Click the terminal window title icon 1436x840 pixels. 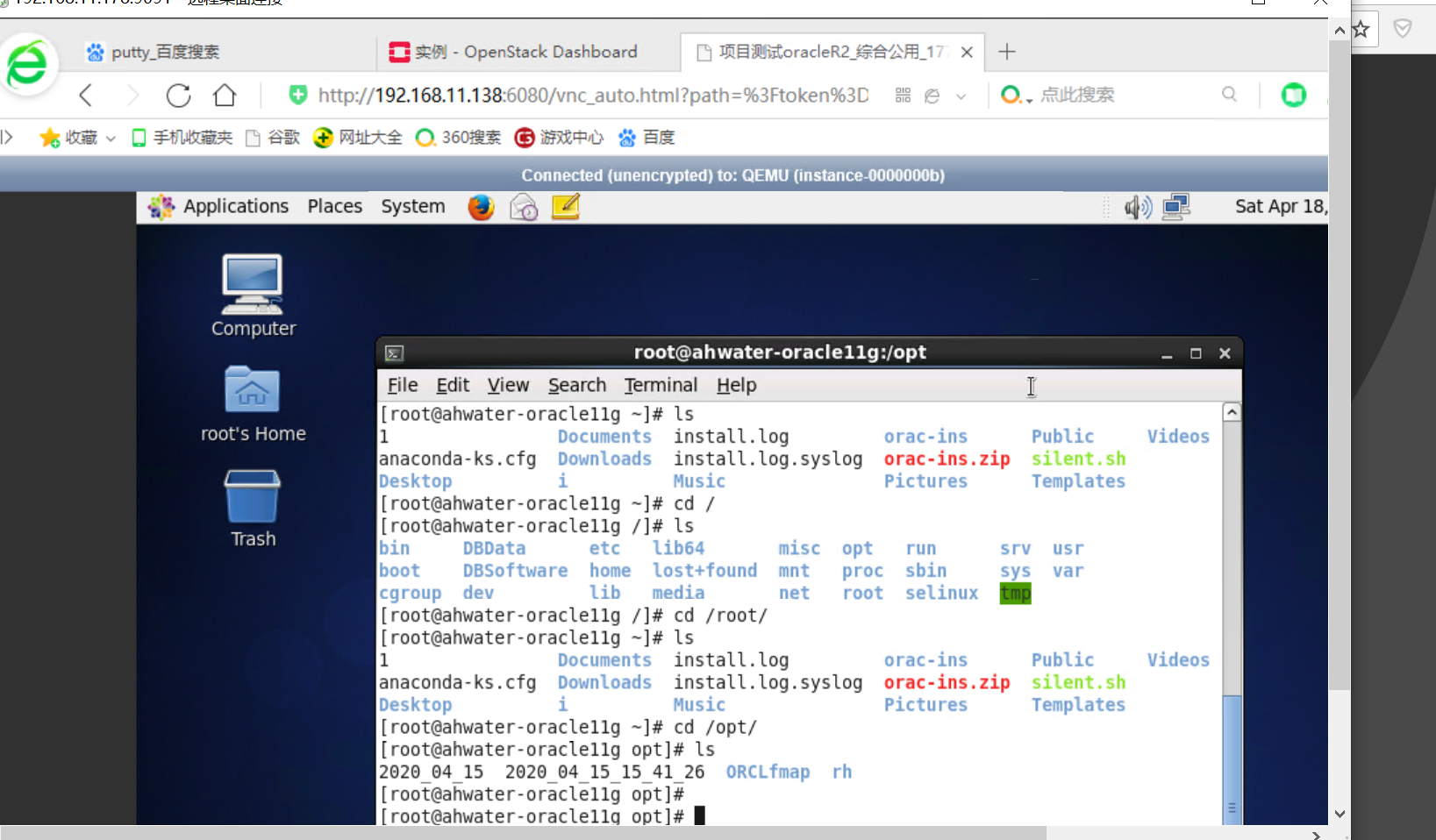click(x=395, y=353)
